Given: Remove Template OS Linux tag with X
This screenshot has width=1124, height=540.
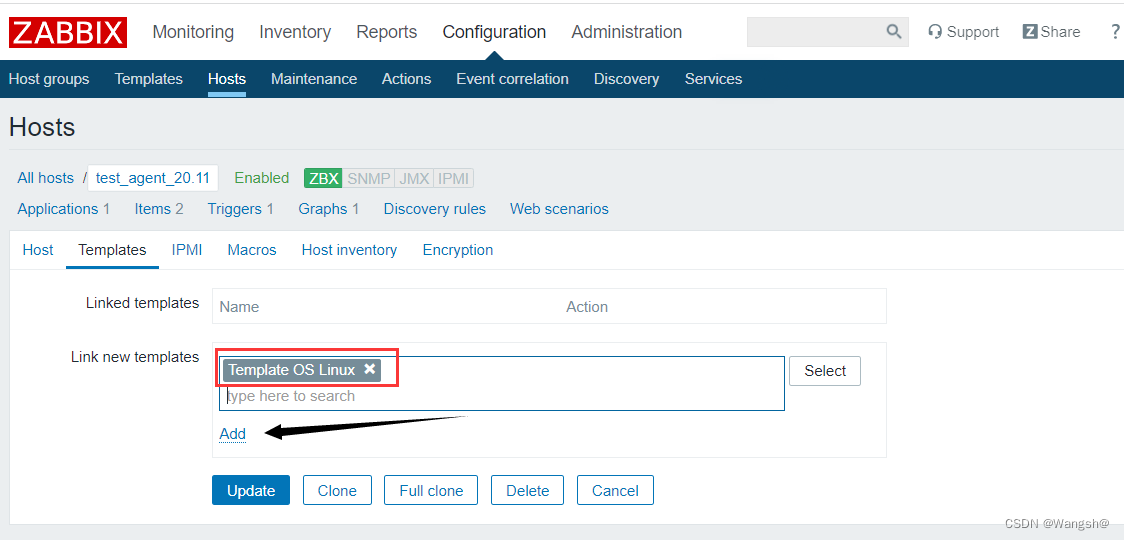Looking at the screenshot, I should [x=370, y=369].
